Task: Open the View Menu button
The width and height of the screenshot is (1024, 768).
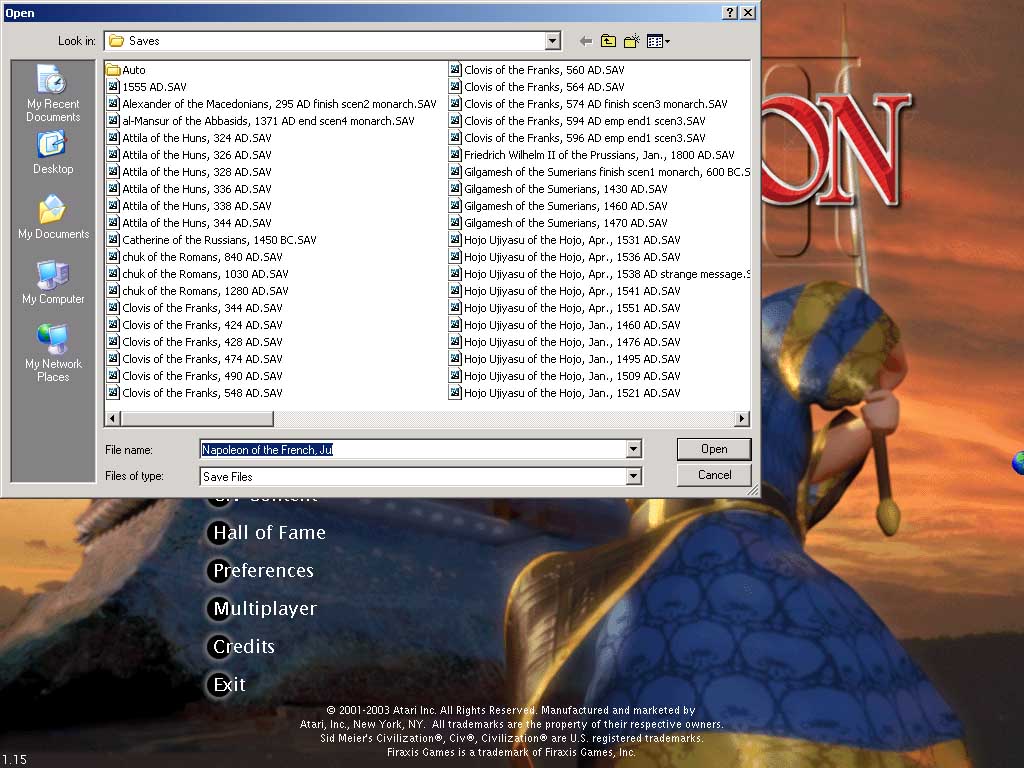Action: tap(658, 41)
